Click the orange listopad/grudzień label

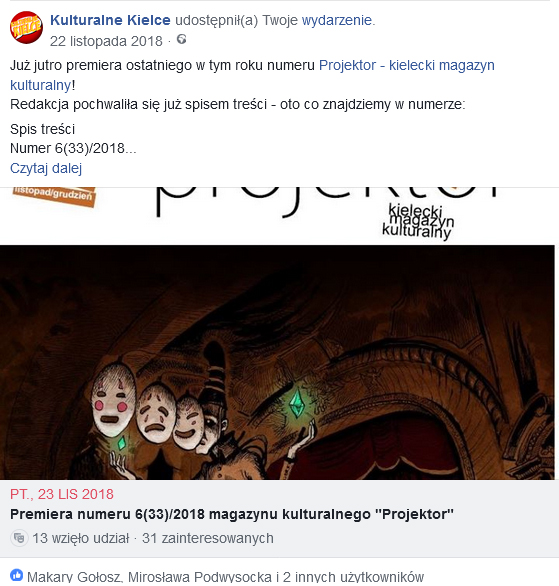tap(54, 195)
